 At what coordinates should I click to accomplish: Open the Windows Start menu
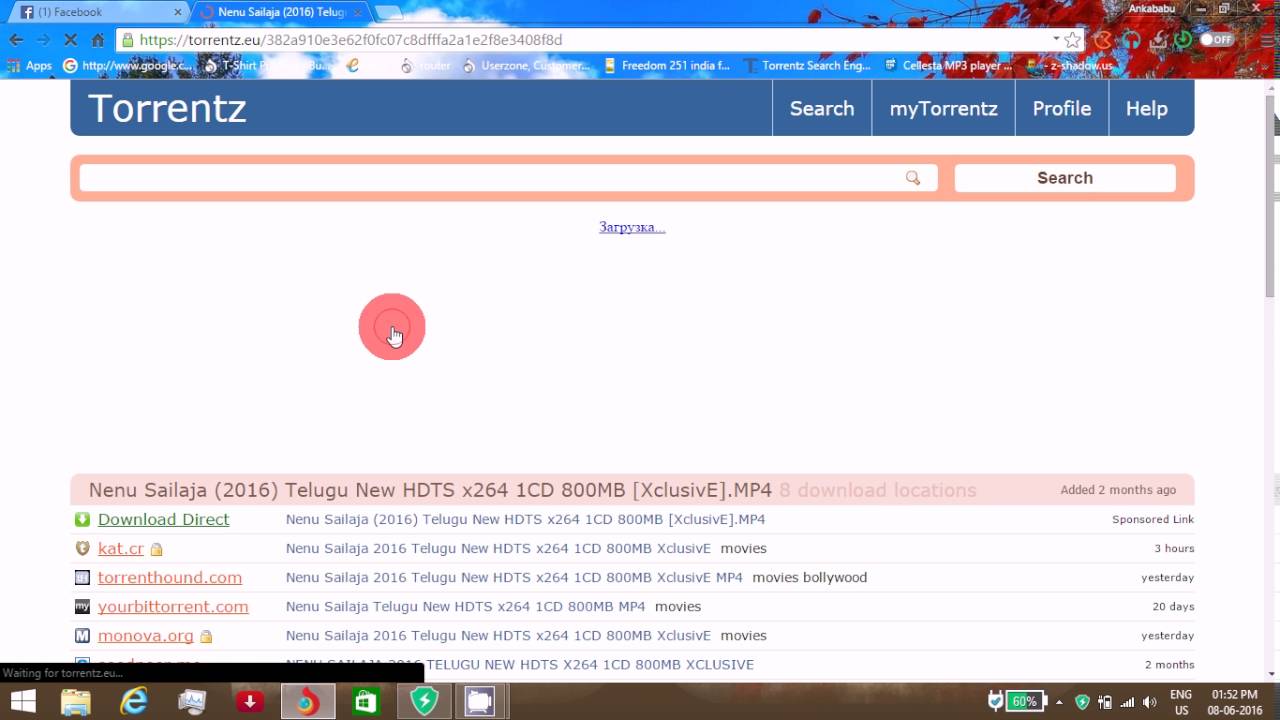pos(22,701)
